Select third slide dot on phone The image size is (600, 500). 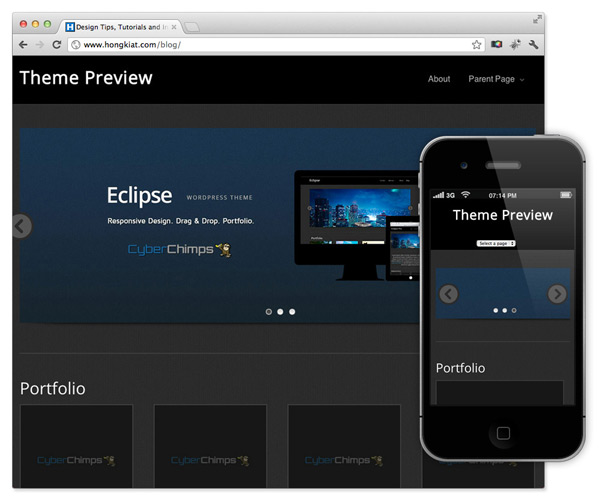pyautogui.click(x=514, y=310)
